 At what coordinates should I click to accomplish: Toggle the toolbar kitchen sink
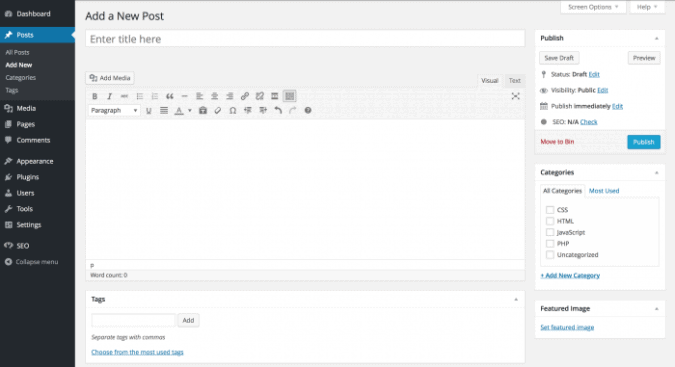[x=290, y=96]
